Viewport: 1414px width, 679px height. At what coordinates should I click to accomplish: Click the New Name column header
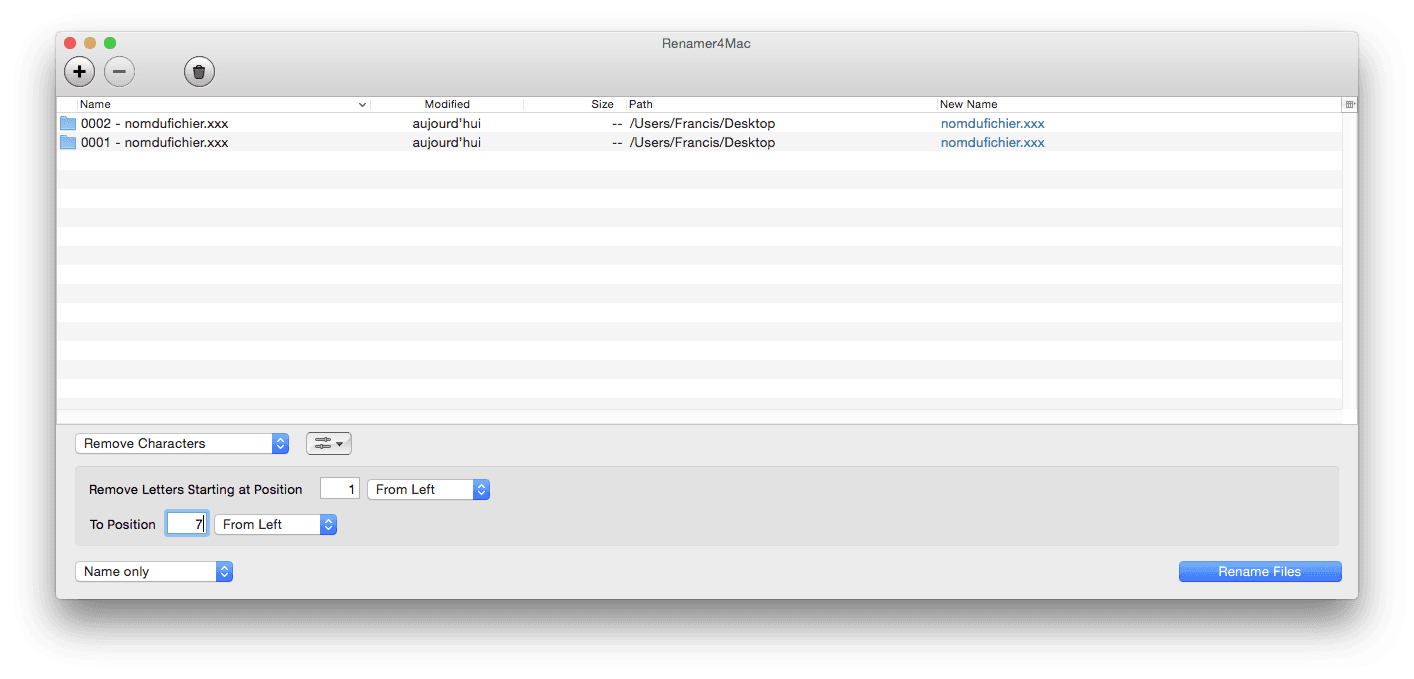1140,104
